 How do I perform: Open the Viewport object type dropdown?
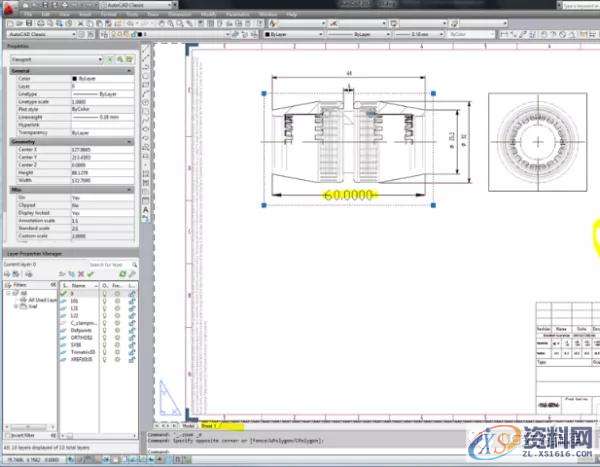coord(62,60)
